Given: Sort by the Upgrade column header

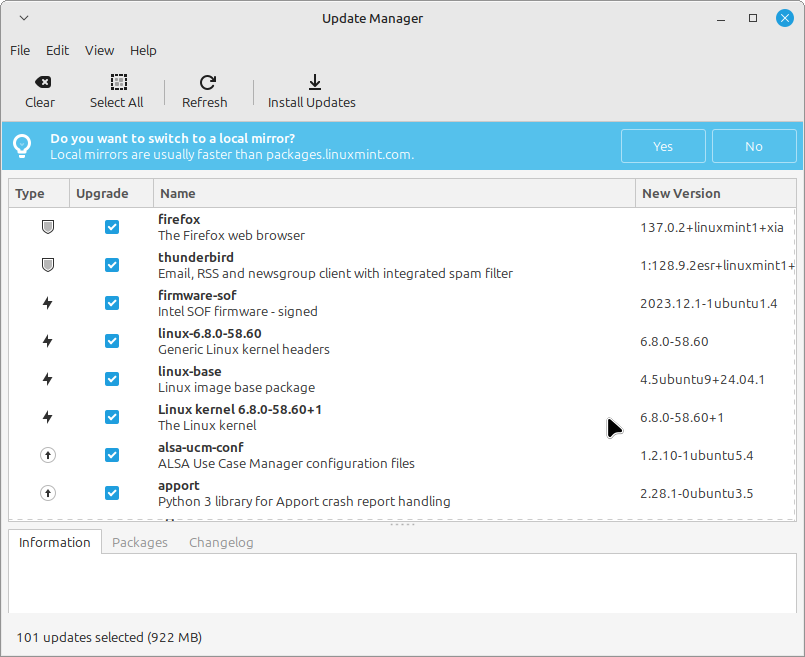Looking at the screenshot, I should tap(111, 194).
